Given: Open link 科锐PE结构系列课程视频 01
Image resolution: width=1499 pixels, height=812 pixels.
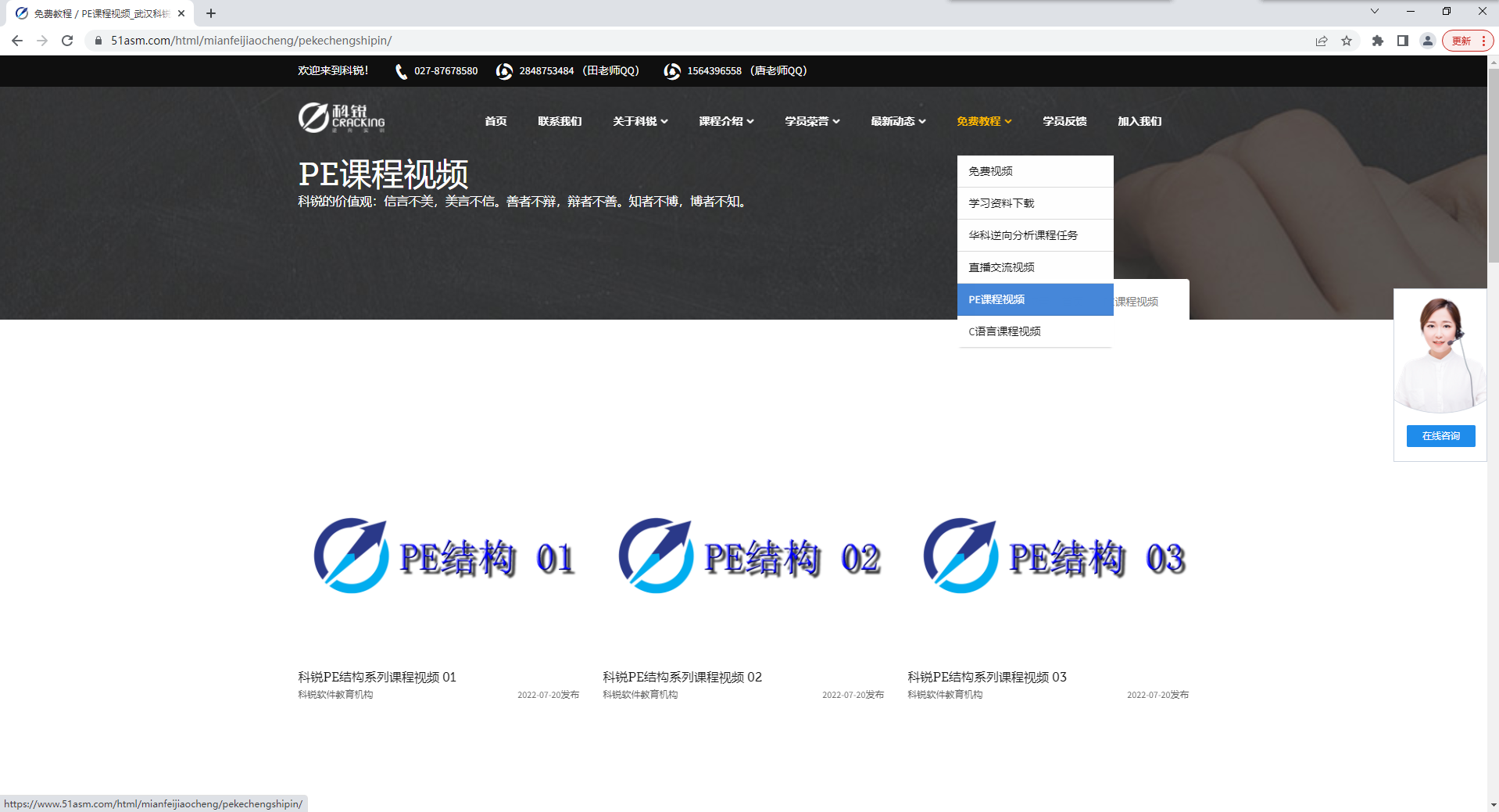Looking at the screenshot, I should tap(377, 677).
